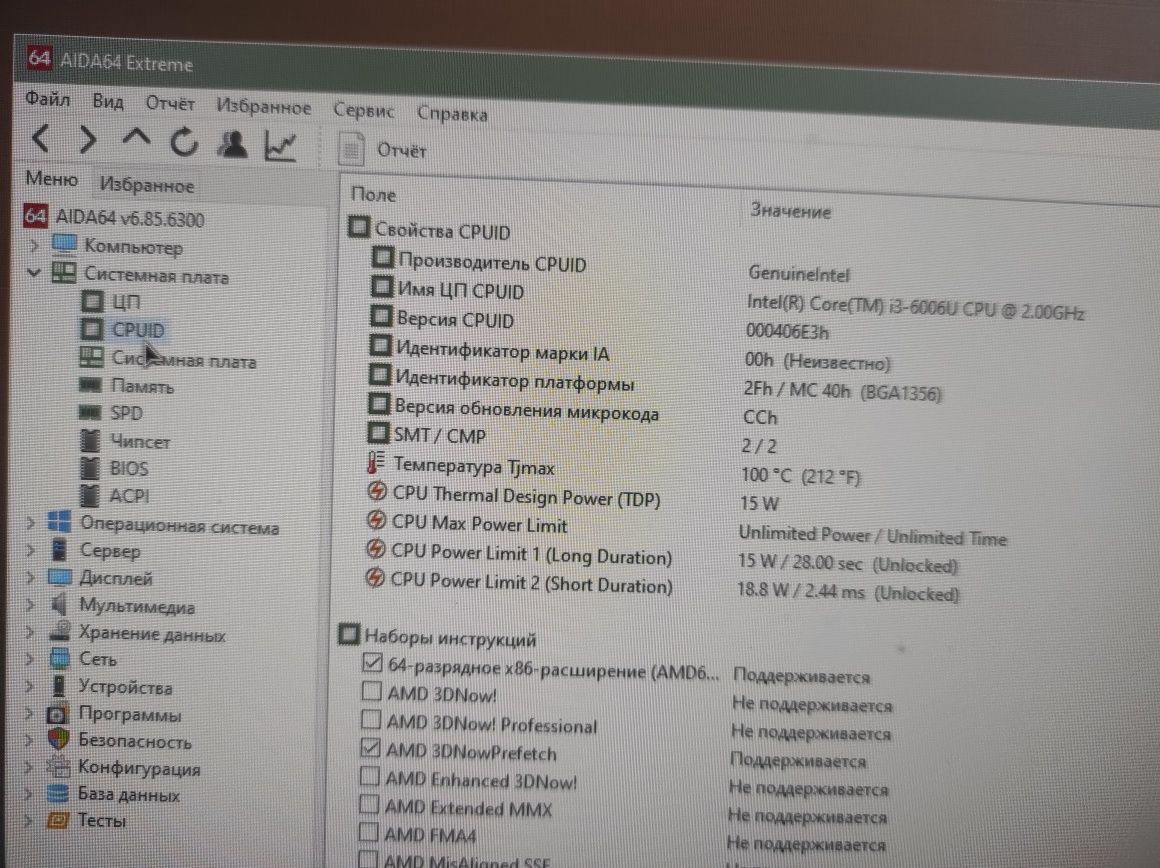1160x868 pixels.
Task: Toggle the AMD 3DNowPrefetch checkbox
Action: tap(370, 747)
